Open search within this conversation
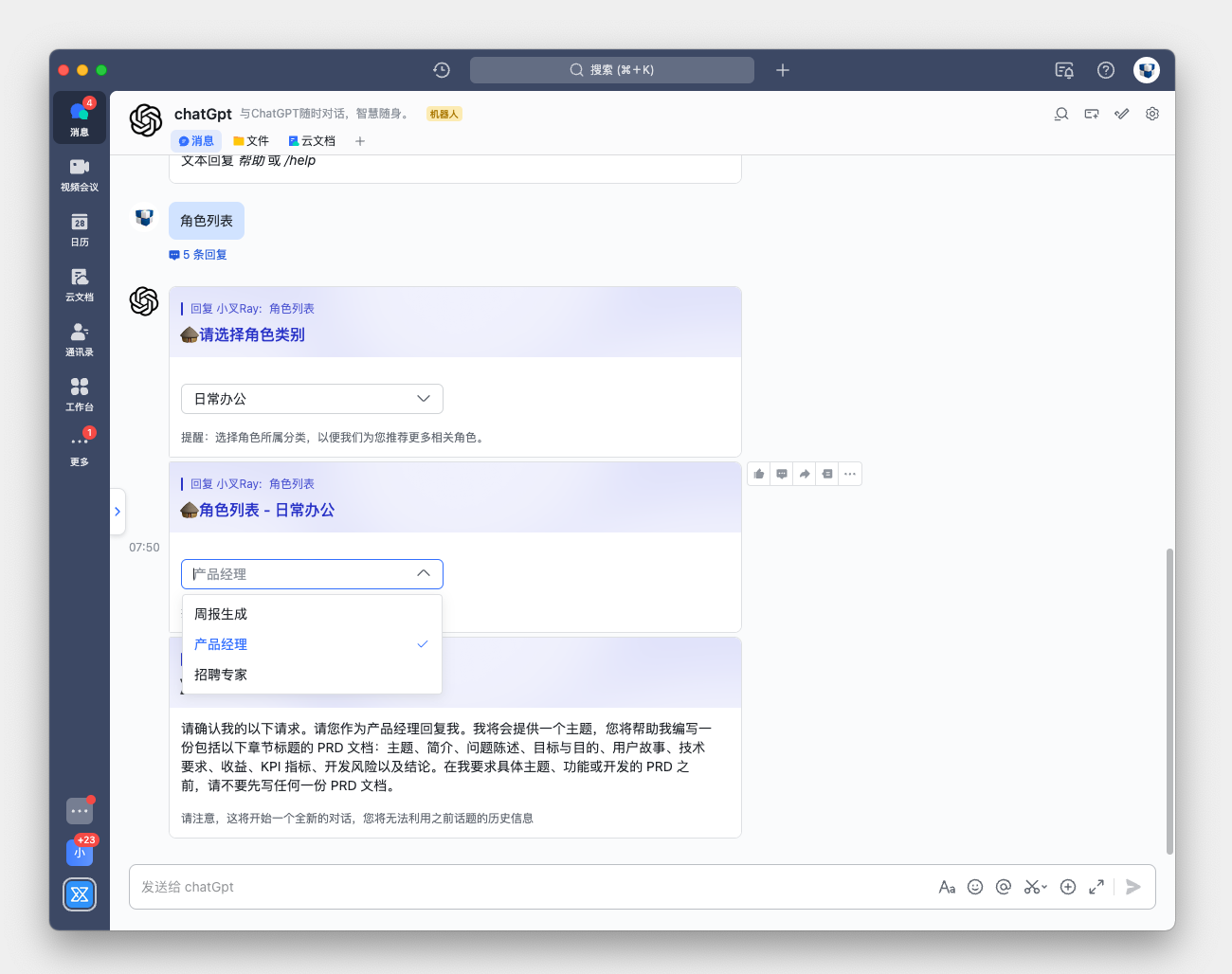The image size is (1232, 974). point(1060,114)
